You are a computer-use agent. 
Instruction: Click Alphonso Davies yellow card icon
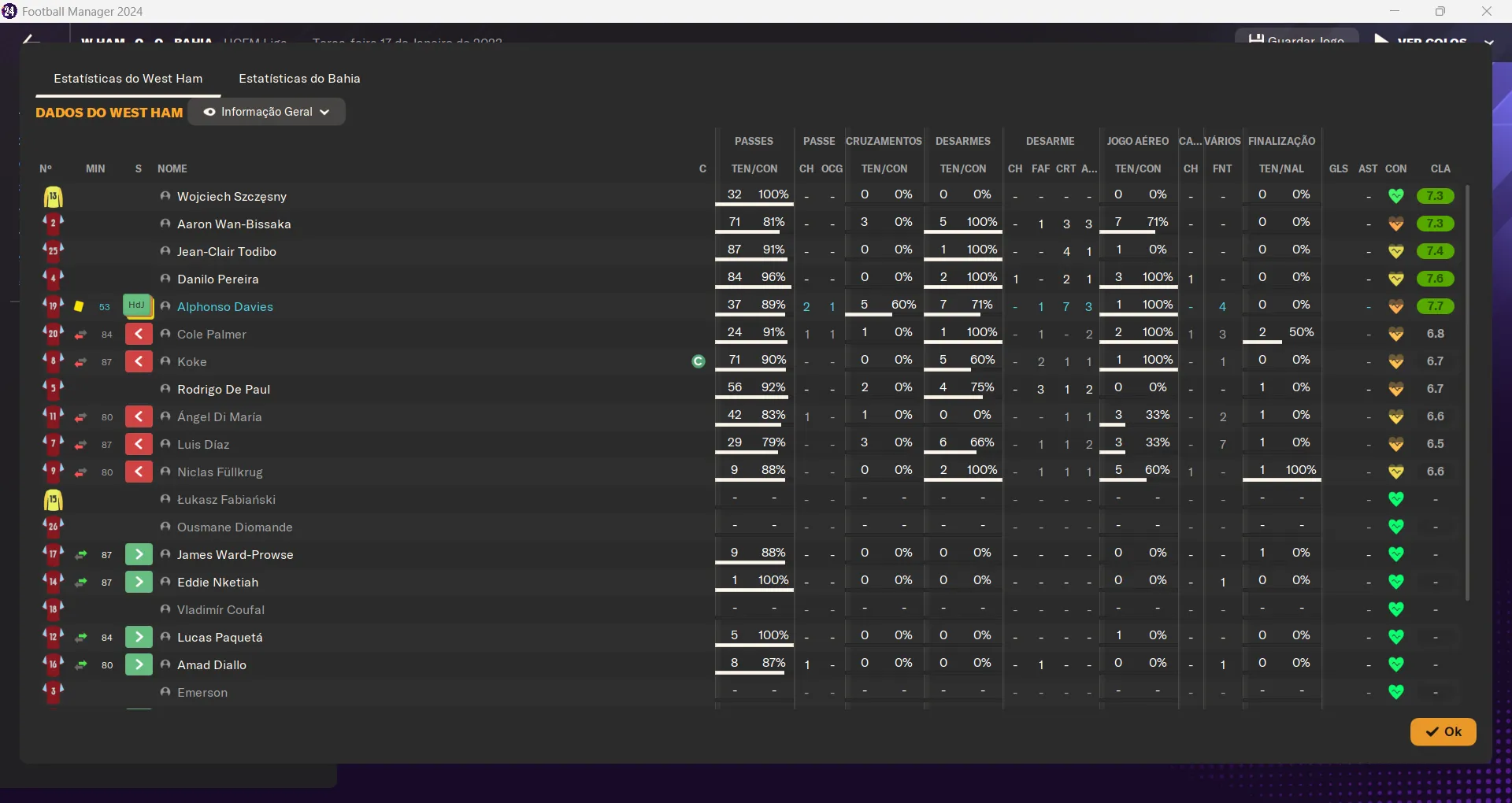(79, 306)
